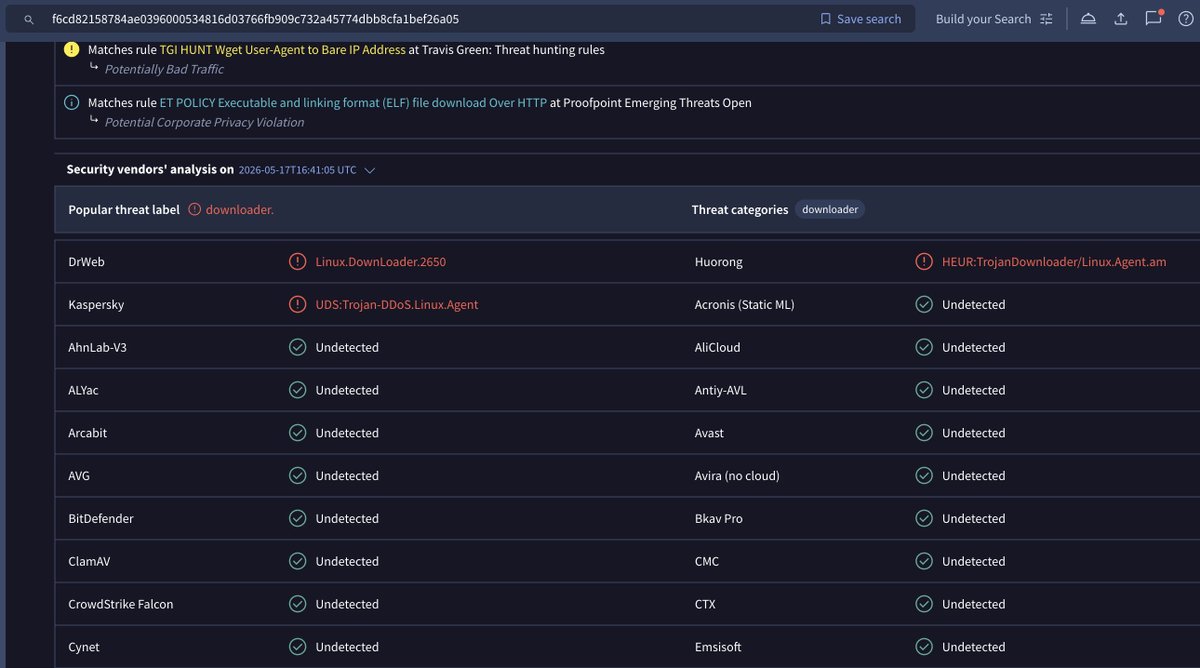
Task: Click the AVG undetected check icon
Action: click(x=297, y=476)
